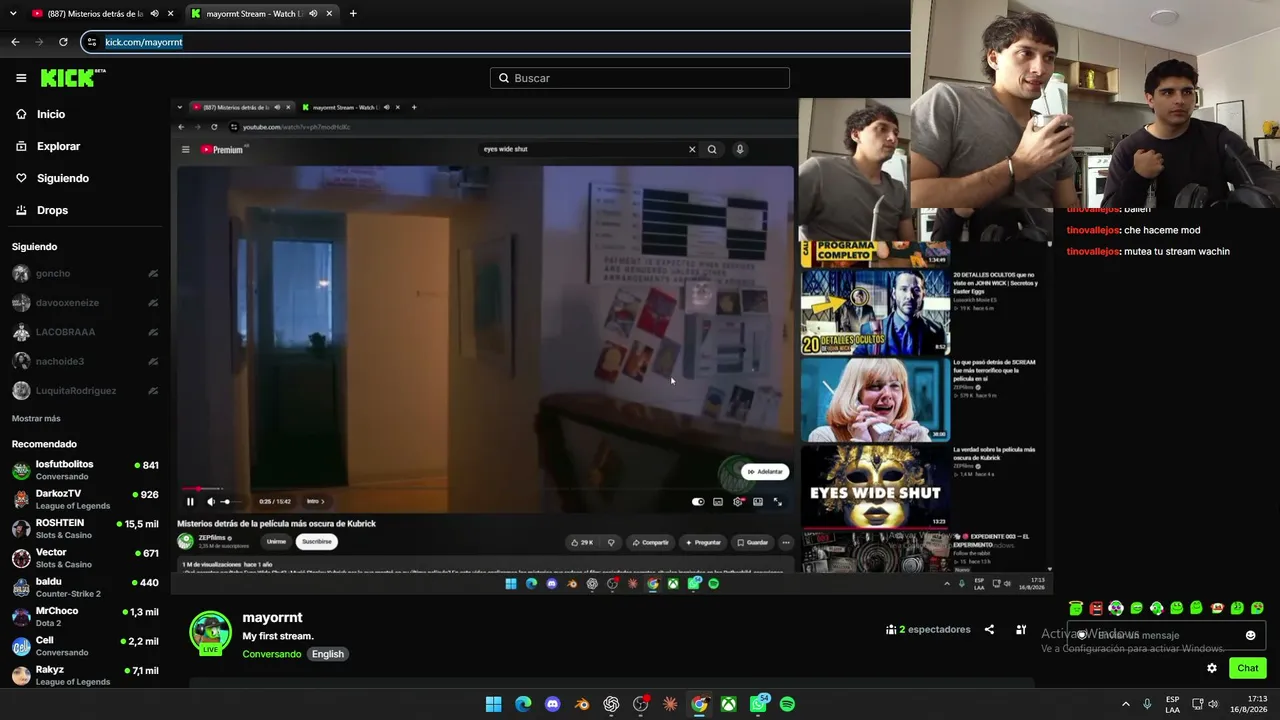
Task: Expand the list with Mostrar más
Action: 36,418
